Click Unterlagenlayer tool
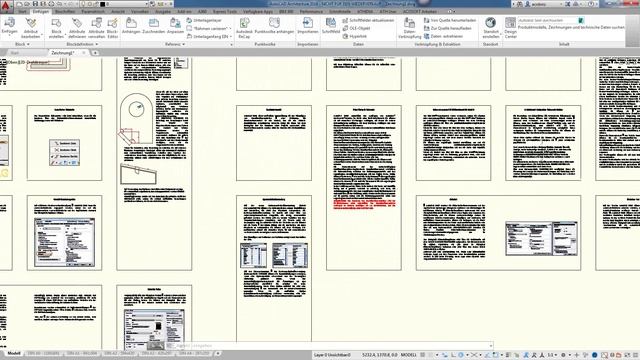This screenshot has width=640, height=360. pyautogui.click(x=204, y=20)
